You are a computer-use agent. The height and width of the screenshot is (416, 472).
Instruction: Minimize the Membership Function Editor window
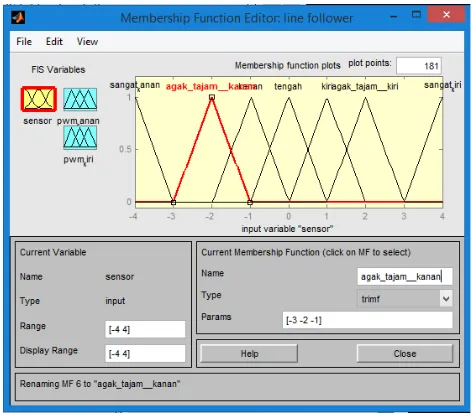point(393,15)
